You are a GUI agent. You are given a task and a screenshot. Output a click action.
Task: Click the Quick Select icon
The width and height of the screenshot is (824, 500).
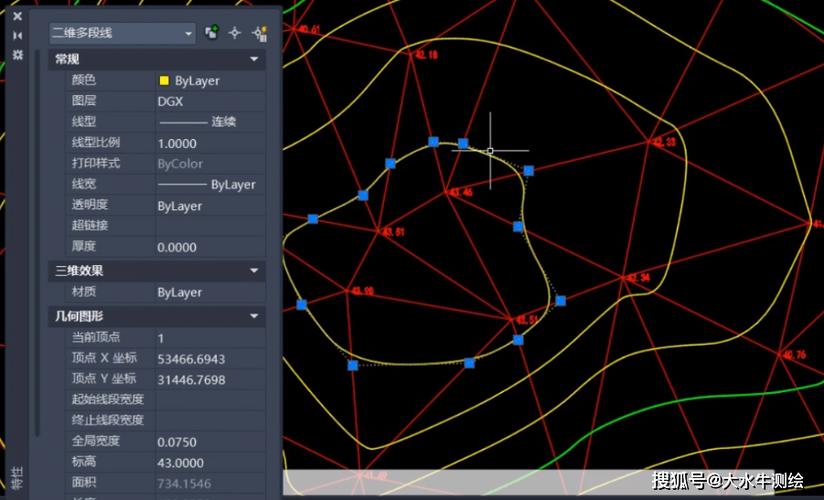coord(259,33)
